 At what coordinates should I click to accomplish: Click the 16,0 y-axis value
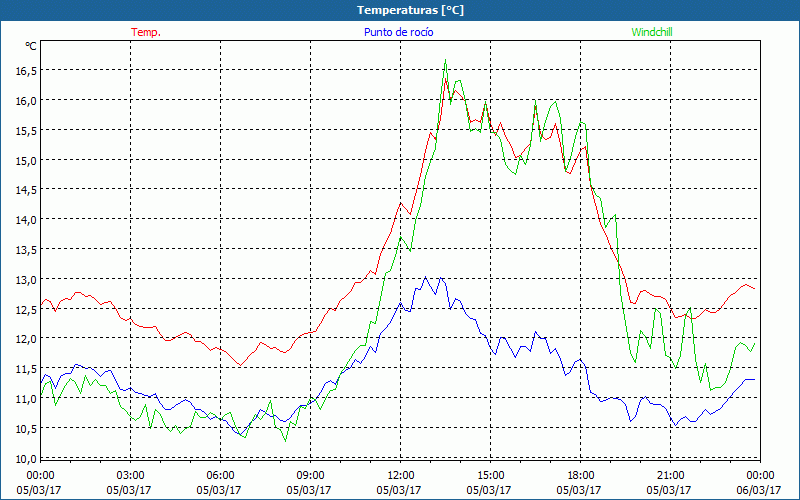(x=26, y=101)
